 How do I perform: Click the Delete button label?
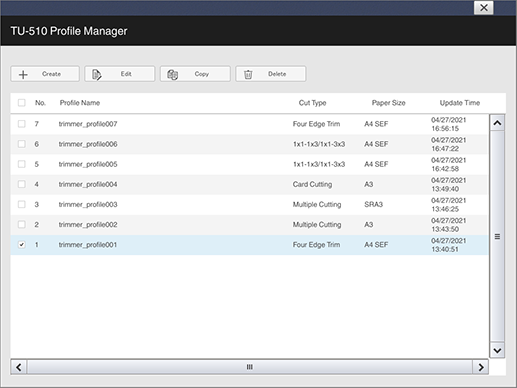(x=277, y=74)
